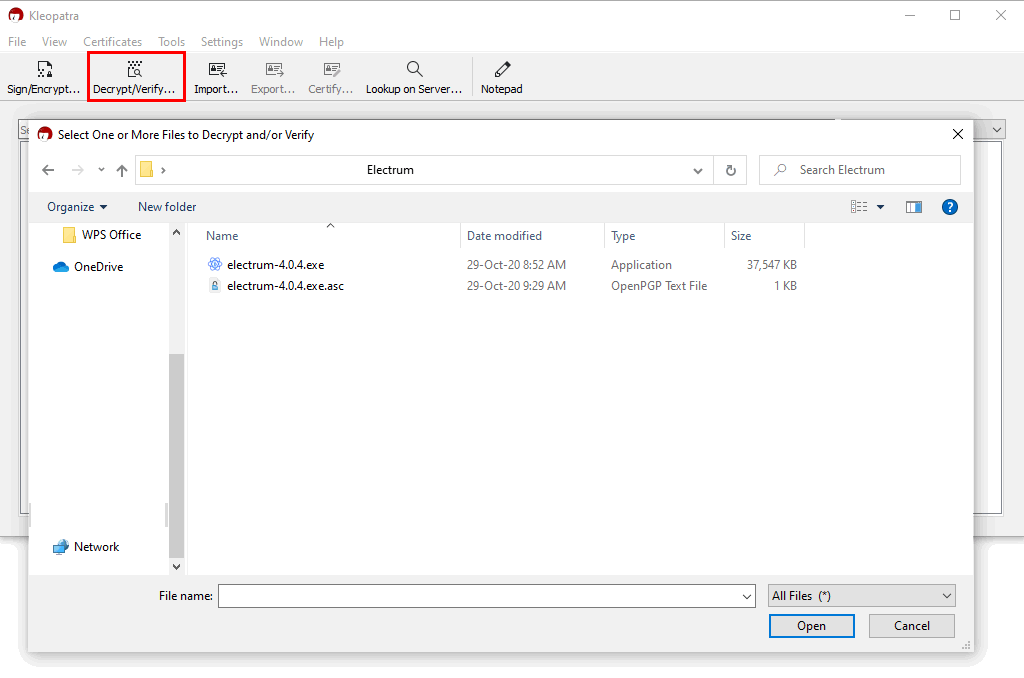Toggle the preview pane button

(913, 207)
